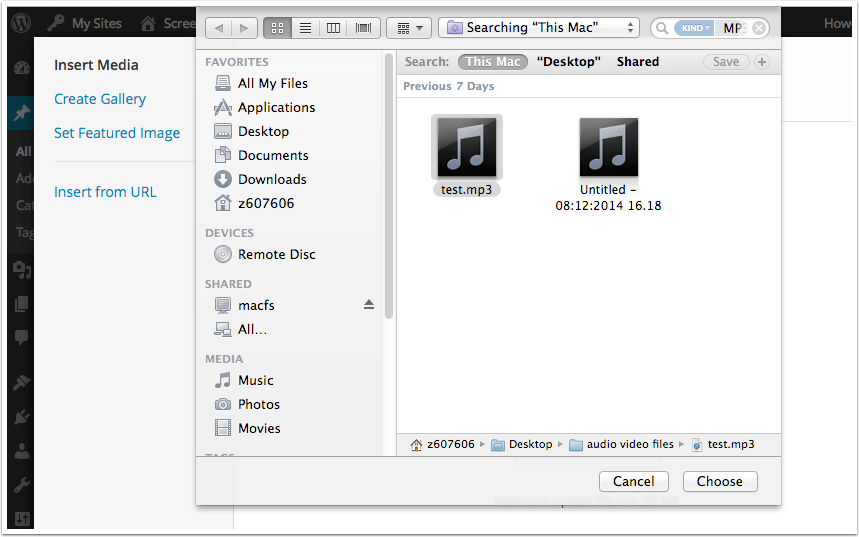Eject the macfs shared volume

pyautogui.click(x=368, y=305)
